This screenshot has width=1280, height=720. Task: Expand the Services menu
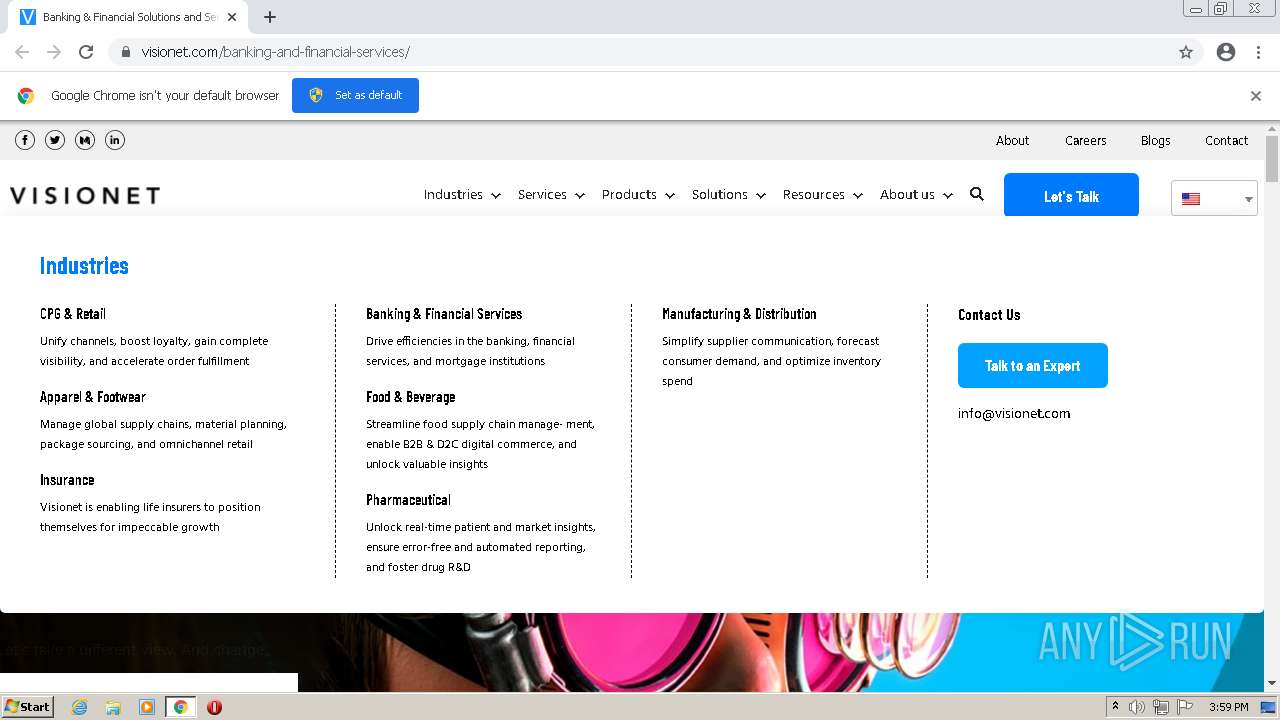pyautogui.click(x=551, y=195)
